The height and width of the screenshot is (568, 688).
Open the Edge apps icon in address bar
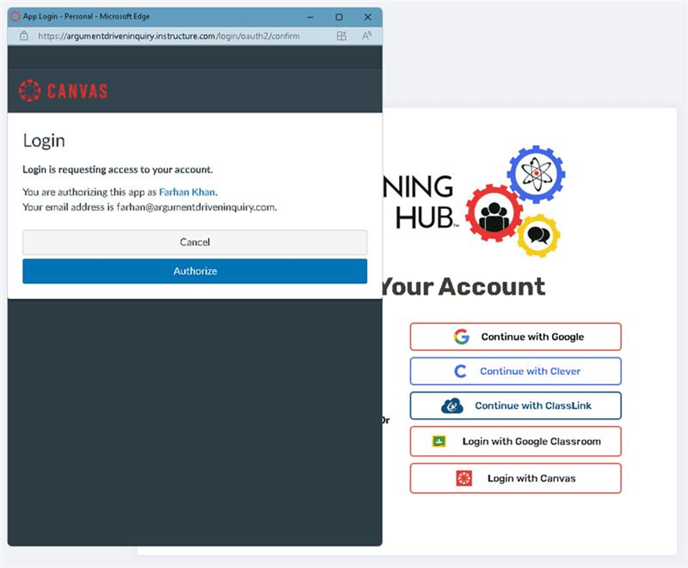341,36
